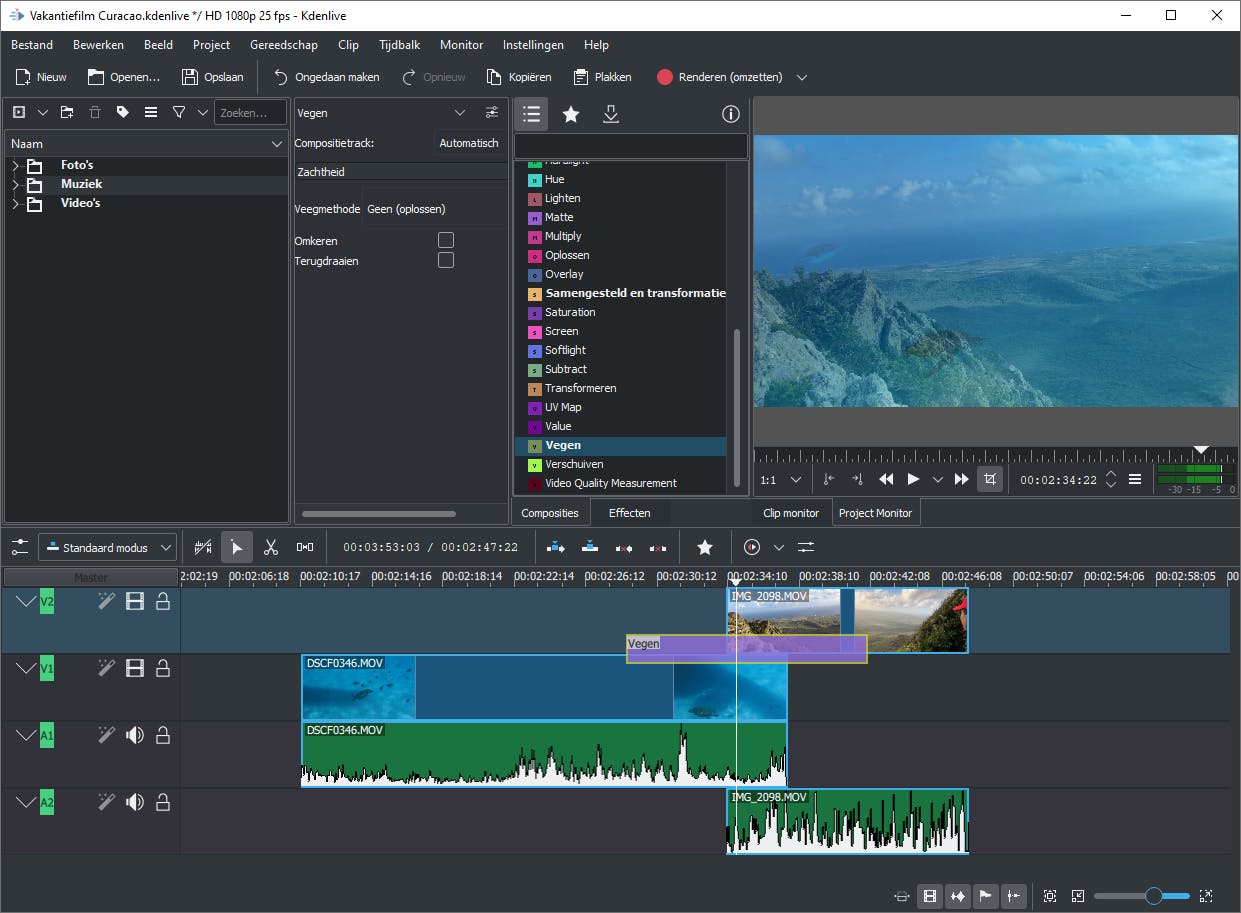Screen dimensions: 1241x913
Task: Select the razor (scissors) tool
Action: (270, 547)
